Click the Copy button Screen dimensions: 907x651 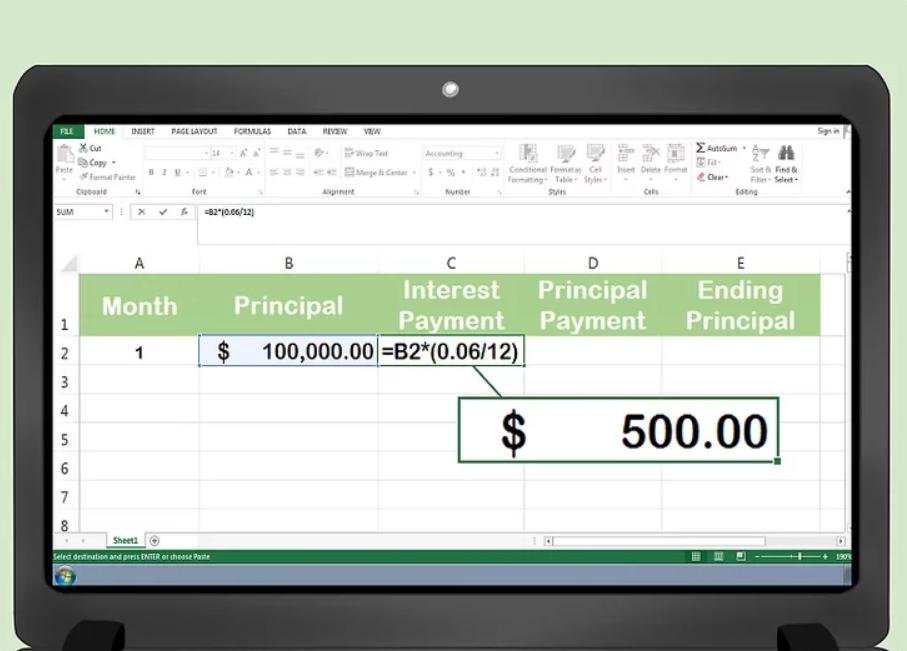click(93, 163)
